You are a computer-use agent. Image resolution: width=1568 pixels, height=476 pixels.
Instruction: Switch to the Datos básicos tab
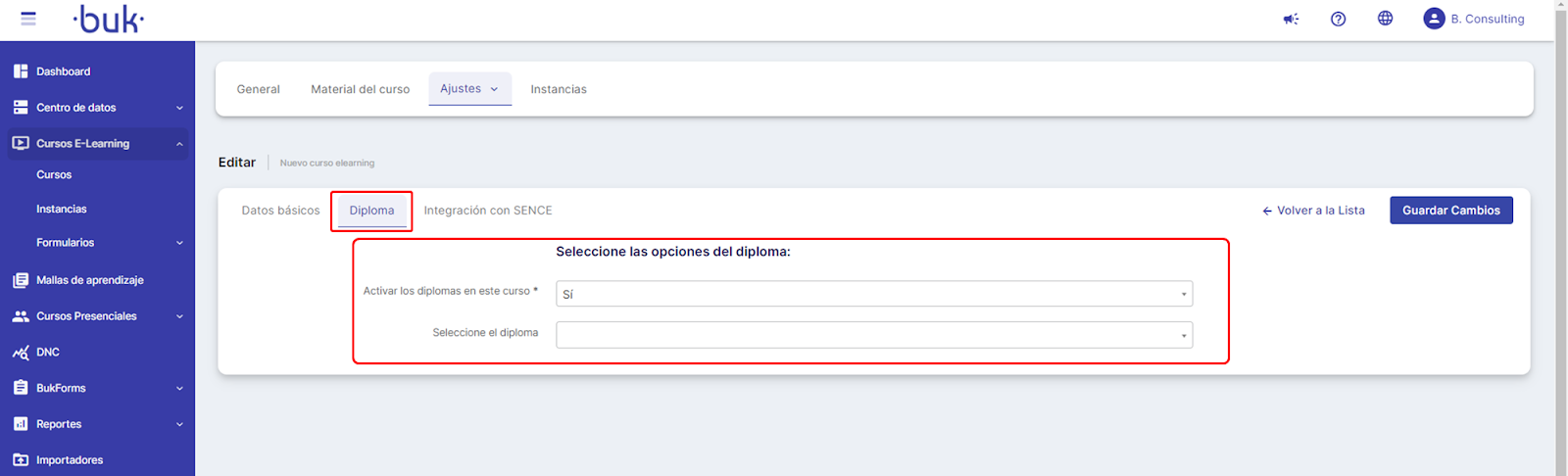tap(280, 211)
